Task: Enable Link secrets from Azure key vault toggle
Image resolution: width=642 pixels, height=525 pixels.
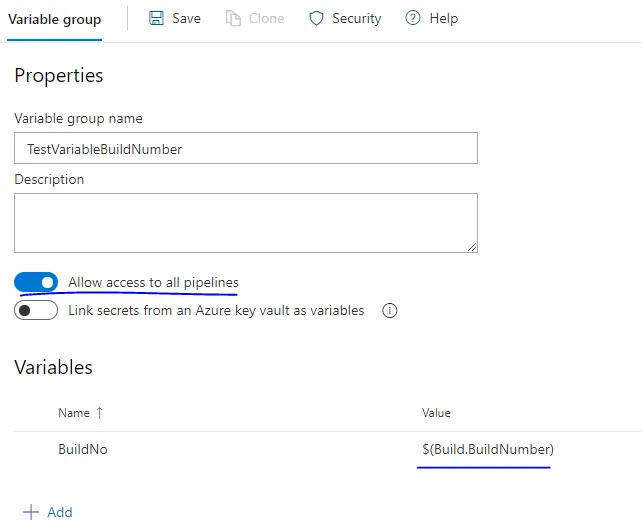Action: [x=36, y=310]
